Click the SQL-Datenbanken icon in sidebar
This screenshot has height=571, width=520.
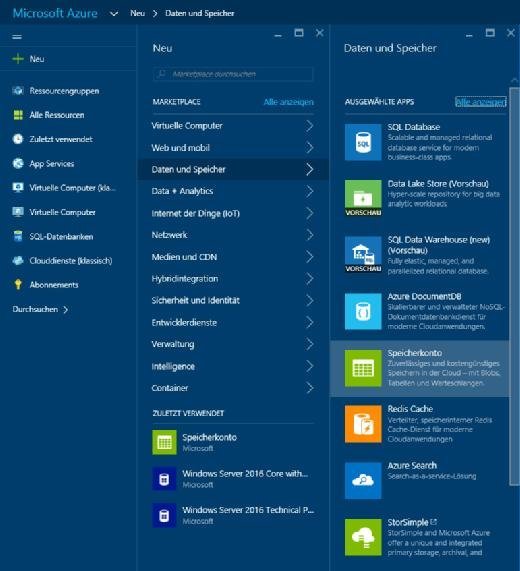(x=18, y=236)
